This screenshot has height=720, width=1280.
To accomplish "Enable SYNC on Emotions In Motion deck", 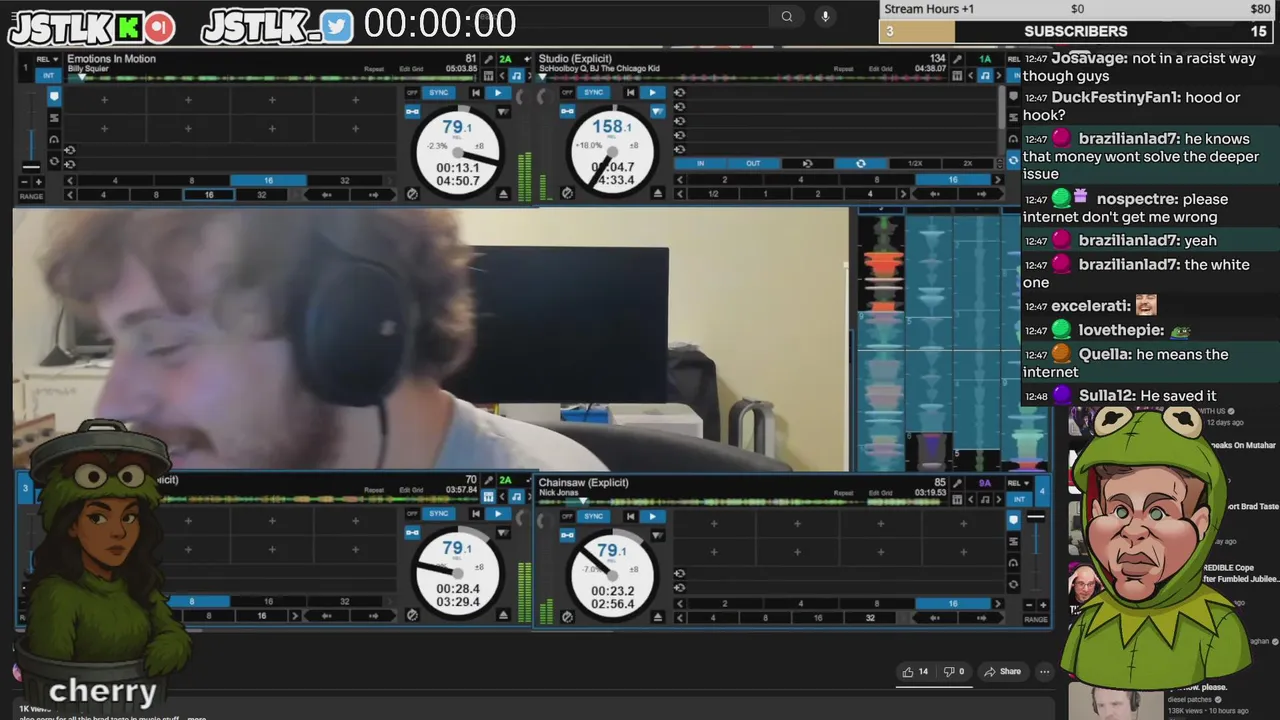I will tap(438, 93).
